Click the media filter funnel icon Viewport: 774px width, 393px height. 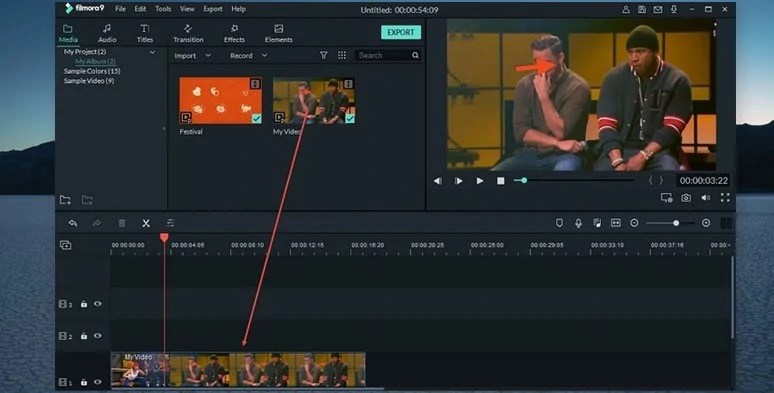pyautogui.click(x=323, y=55)
